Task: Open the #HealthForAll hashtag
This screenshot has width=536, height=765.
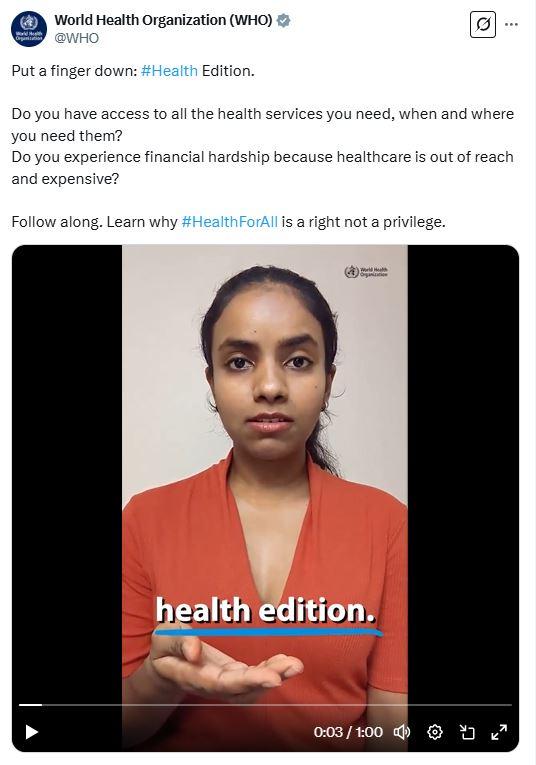Action: point(229,222)
